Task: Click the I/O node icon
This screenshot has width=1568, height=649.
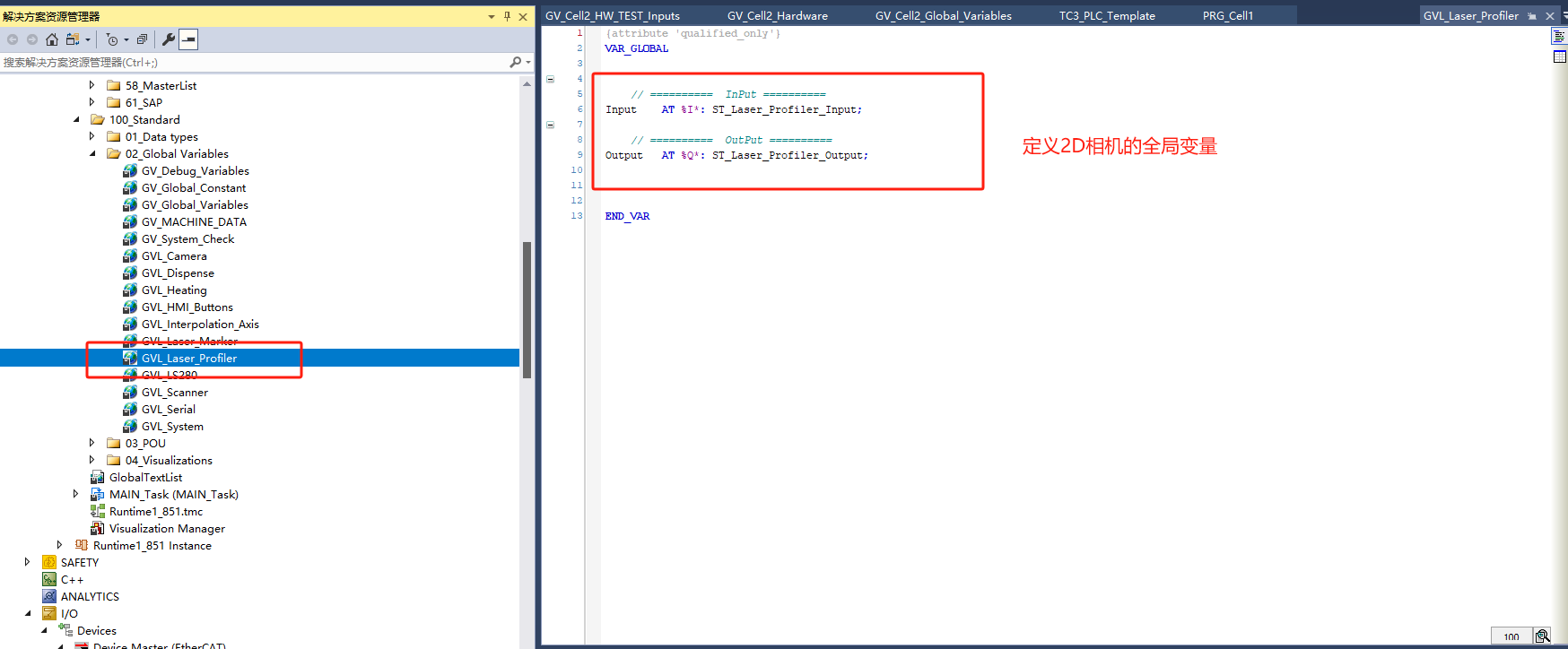Action: click(49, 613)
